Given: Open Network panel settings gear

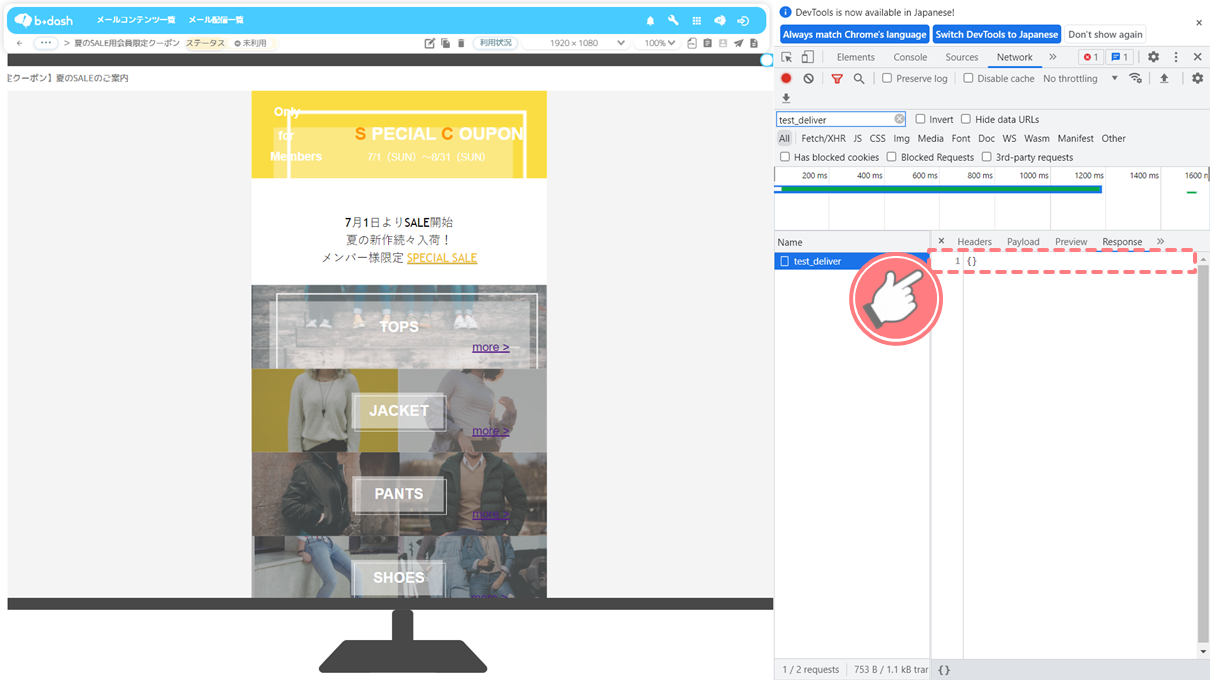Looking at the screenshot, I should point(1197,78).
